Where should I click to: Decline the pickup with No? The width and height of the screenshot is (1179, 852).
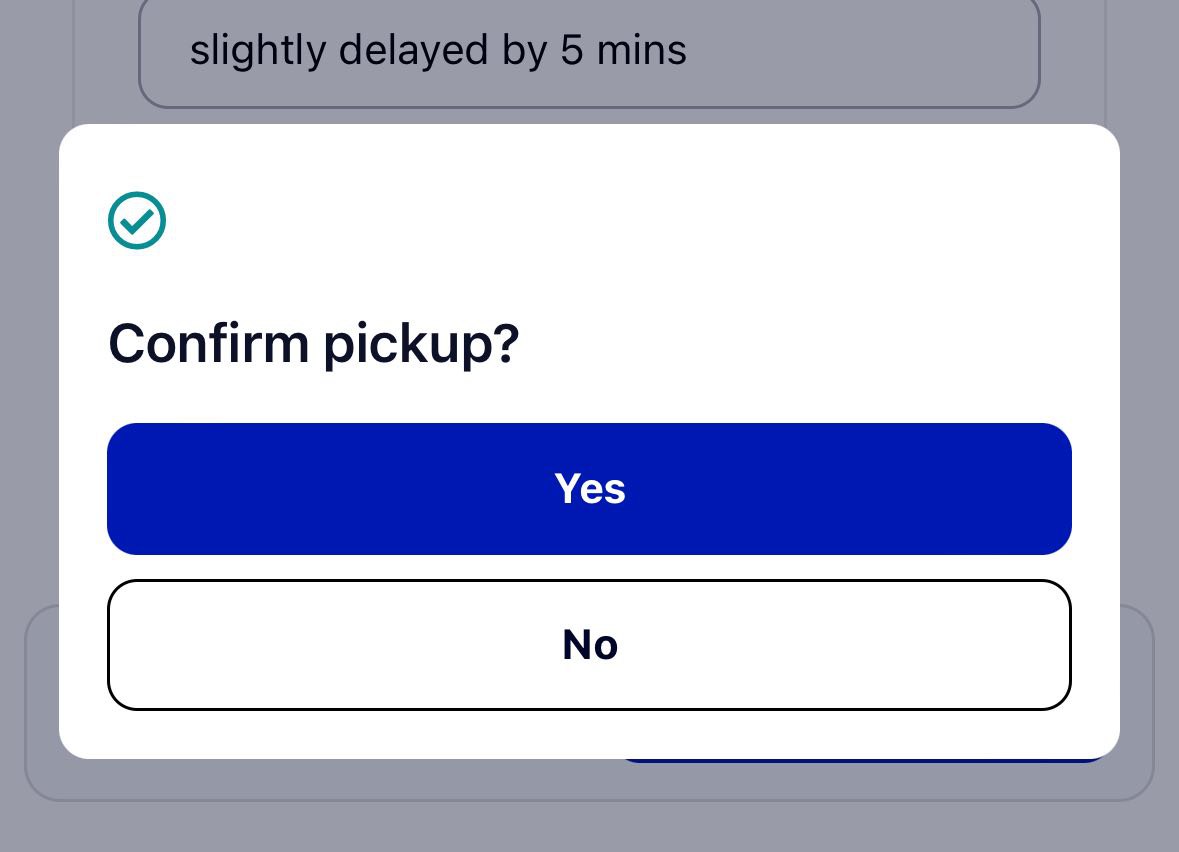click(590, 644)
